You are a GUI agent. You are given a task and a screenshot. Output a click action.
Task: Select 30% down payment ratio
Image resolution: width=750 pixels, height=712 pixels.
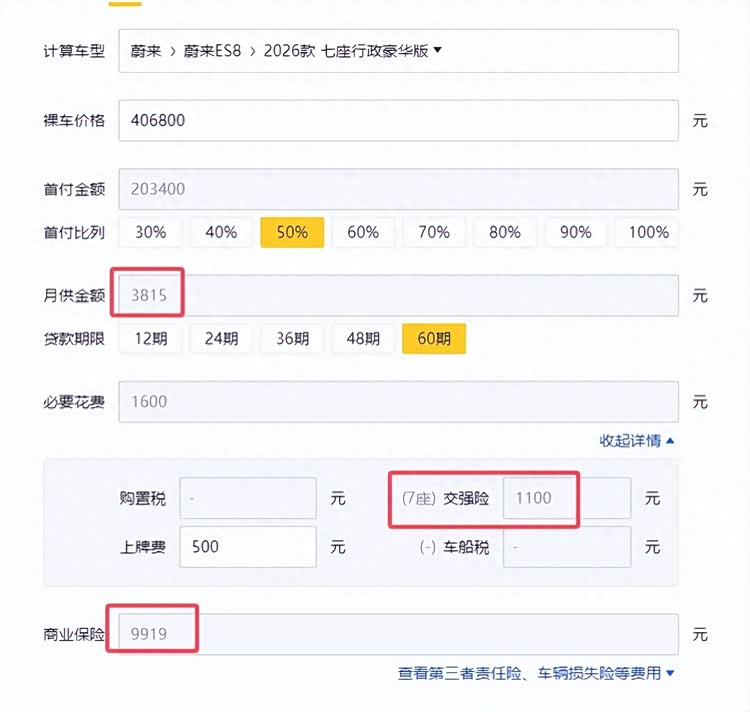150,232
